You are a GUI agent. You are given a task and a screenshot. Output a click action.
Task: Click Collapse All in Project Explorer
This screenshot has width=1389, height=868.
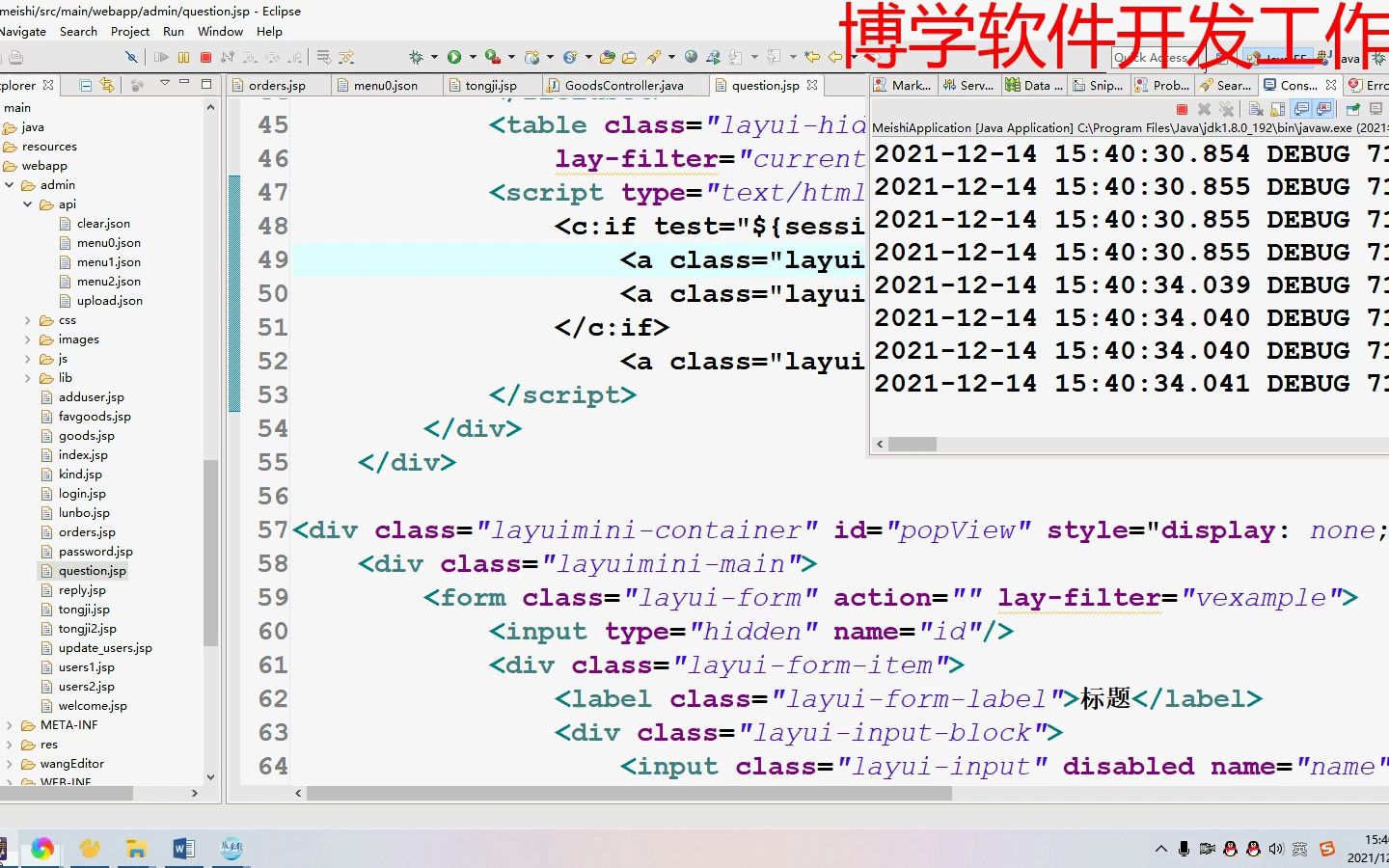coord(85,85)
